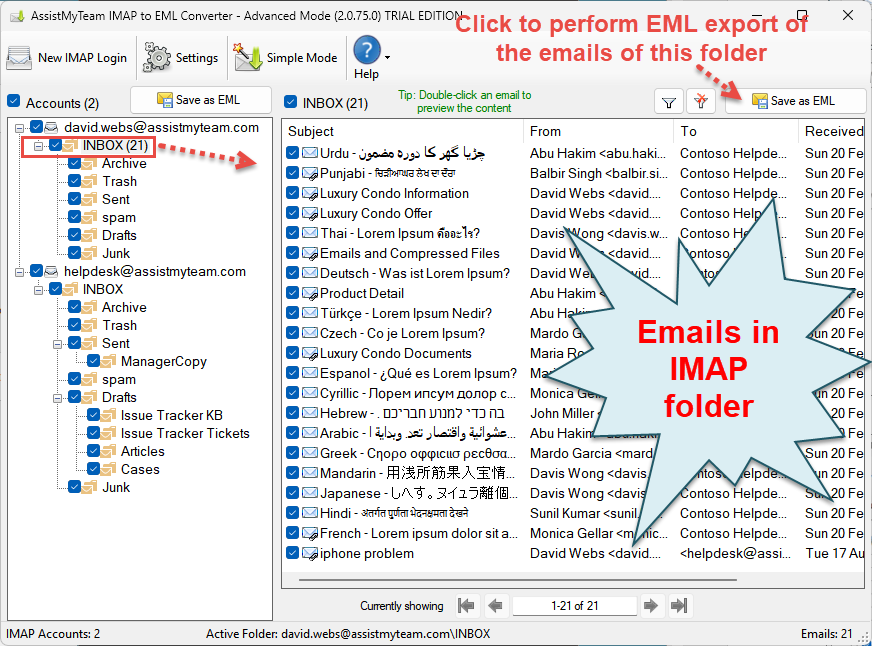Toggle the Articles folder checkbox

pos(93,451)
